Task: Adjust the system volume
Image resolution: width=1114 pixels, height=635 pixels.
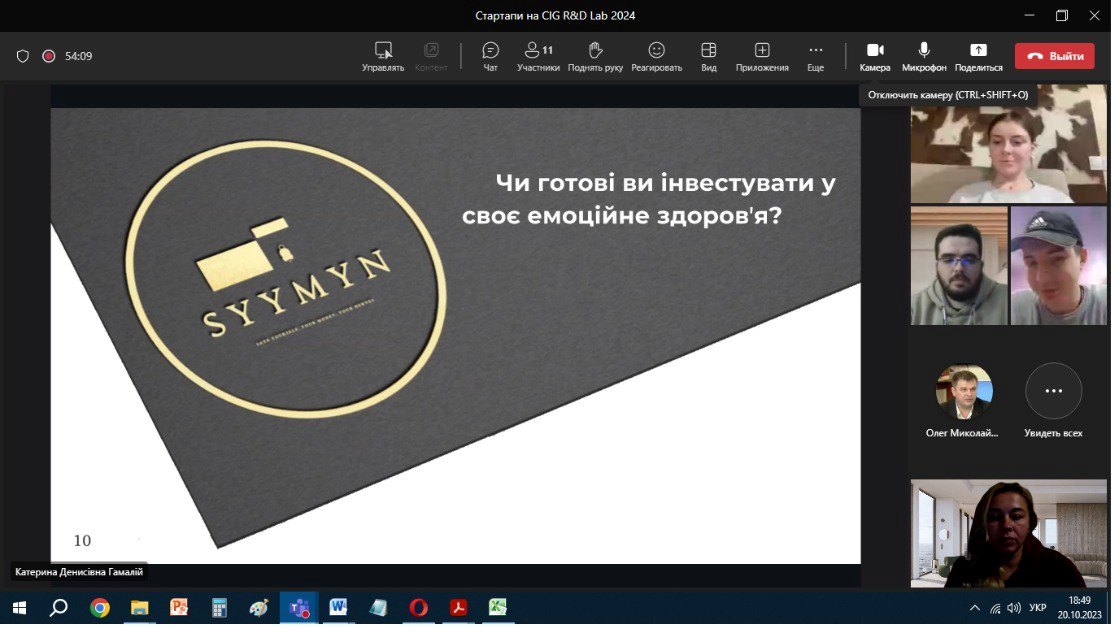Action: [1014, 608]
